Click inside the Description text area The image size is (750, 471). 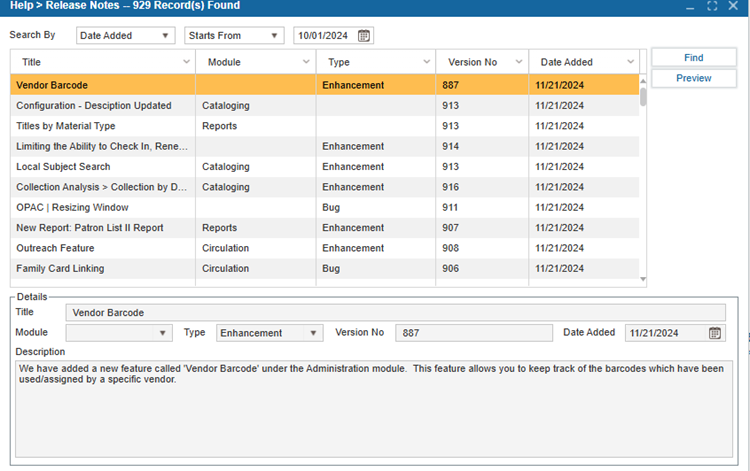point(374,408)
